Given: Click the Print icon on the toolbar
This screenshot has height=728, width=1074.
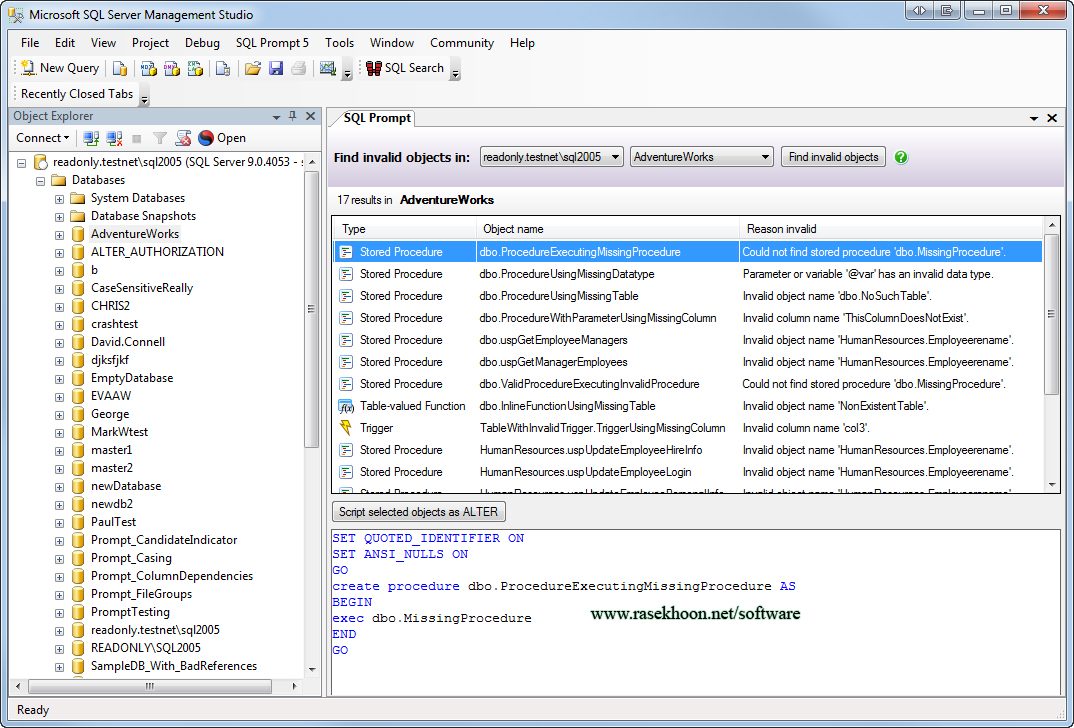Looking at the screenshot, I should click(299, 68).
